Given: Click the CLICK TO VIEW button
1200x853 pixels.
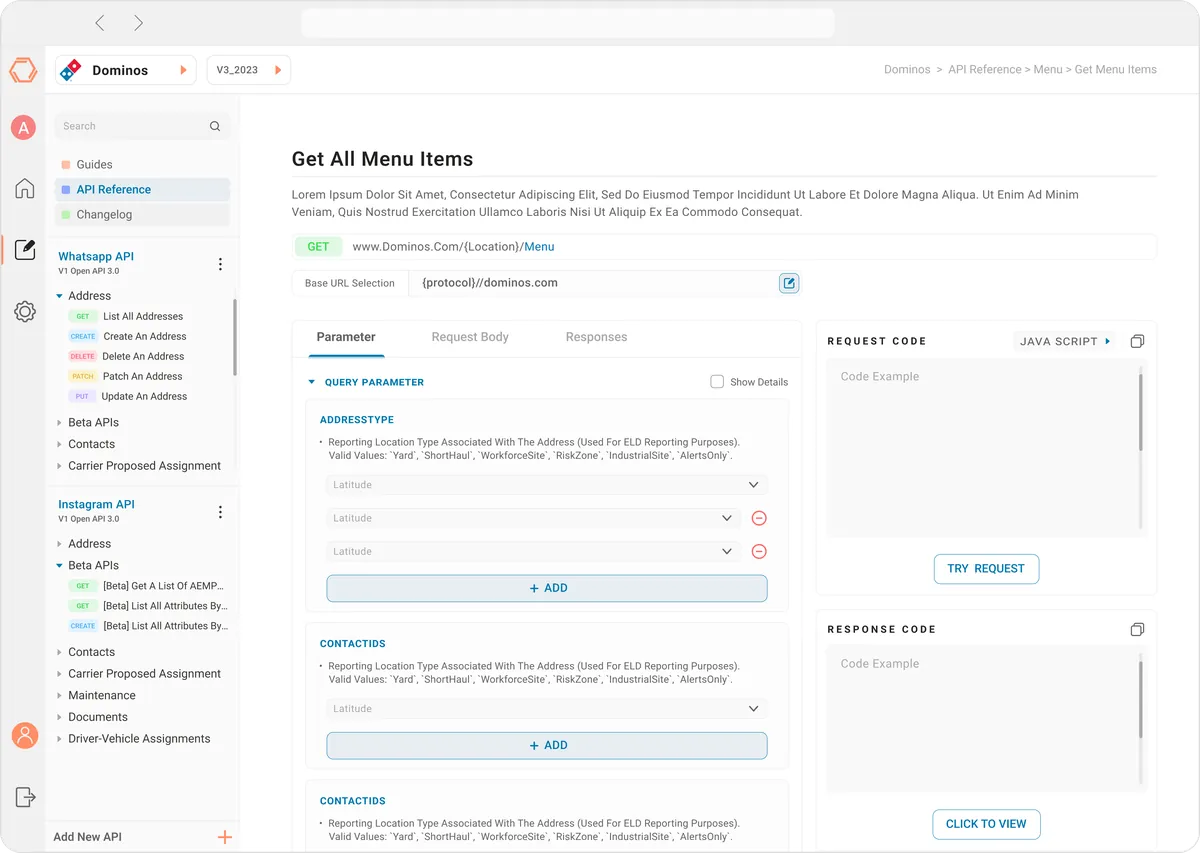Looking at the screenshot, I should [x=986, y=824].
